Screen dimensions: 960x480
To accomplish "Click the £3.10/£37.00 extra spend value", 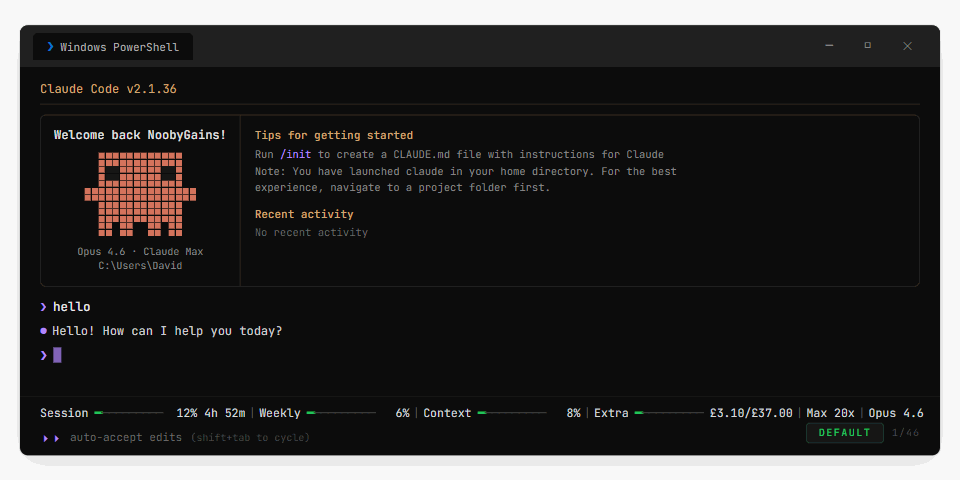I will pyautogui.click(x=751, y=413).
